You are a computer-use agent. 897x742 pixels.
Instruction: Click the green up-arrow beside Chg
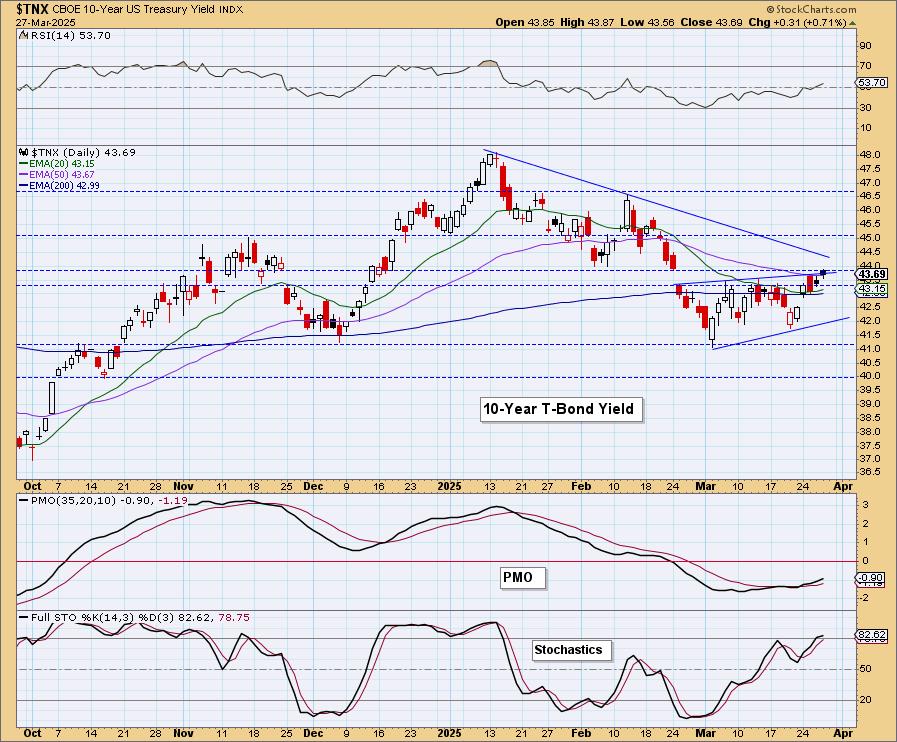click(852, 23)
